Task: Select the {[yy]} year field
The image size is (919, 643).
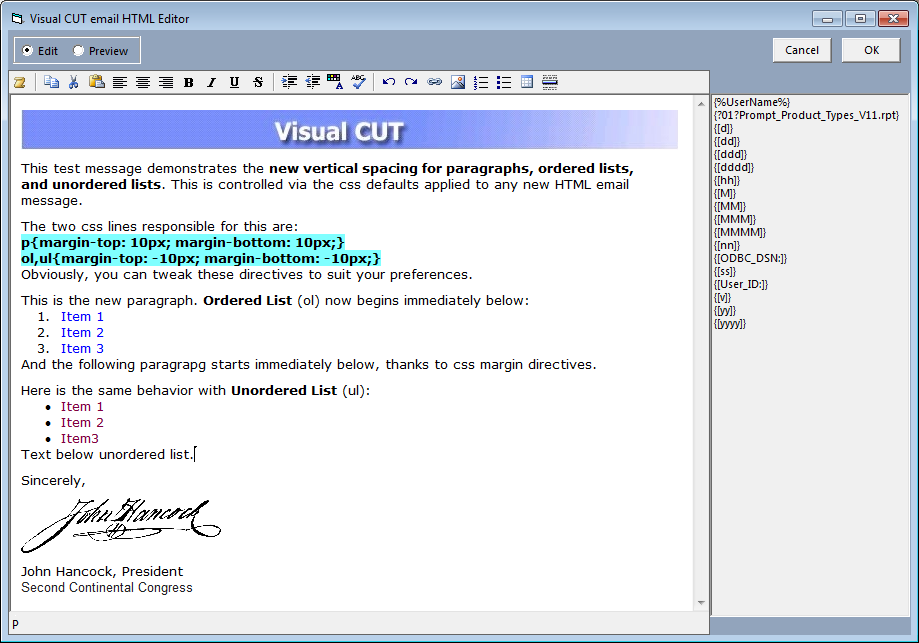Action: pyautogui.click(x=724, y=311)
